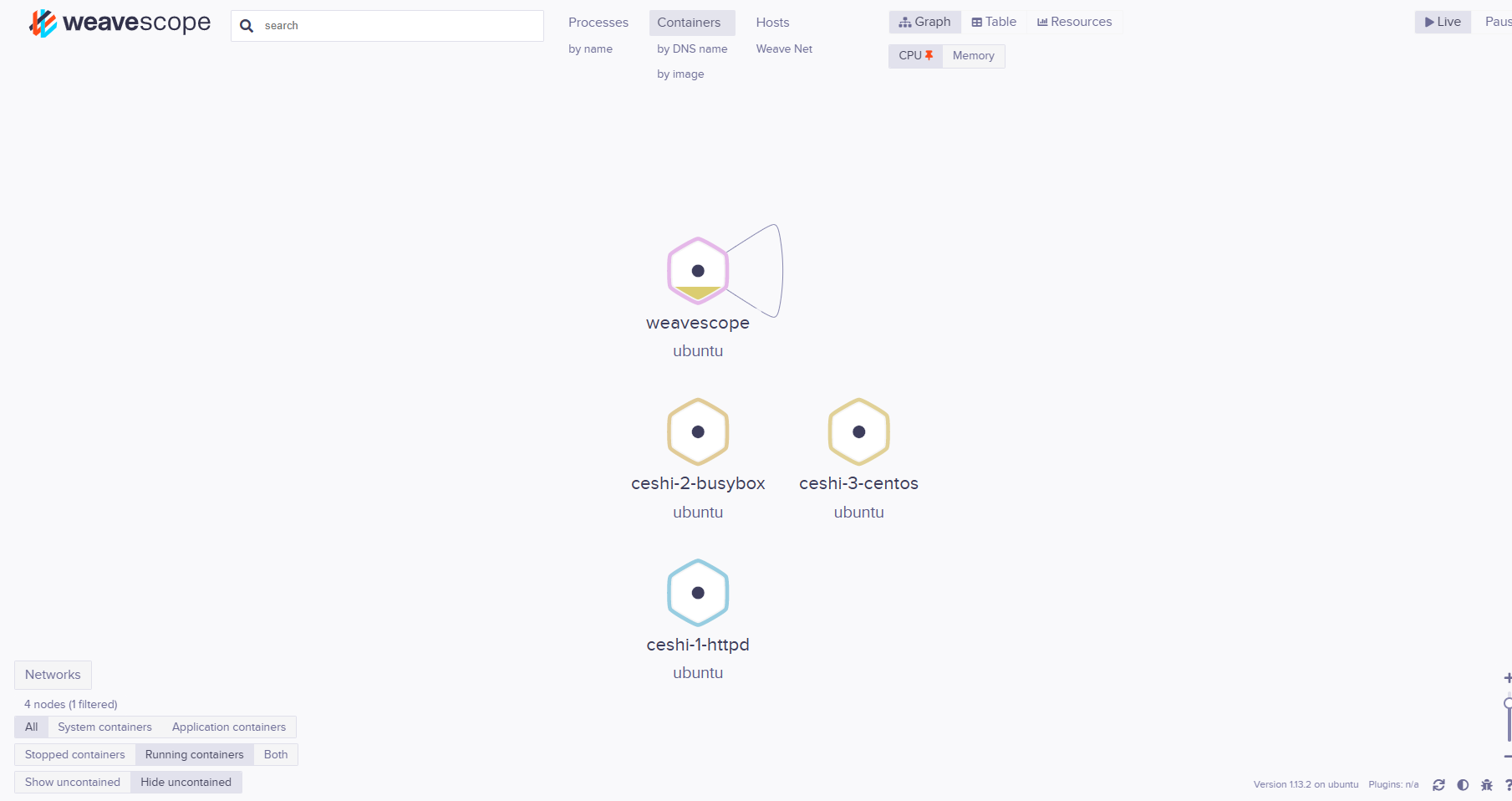The image size is (1512, 801).
Task: Click the Weave Scope logo
Action: [120, 23]
